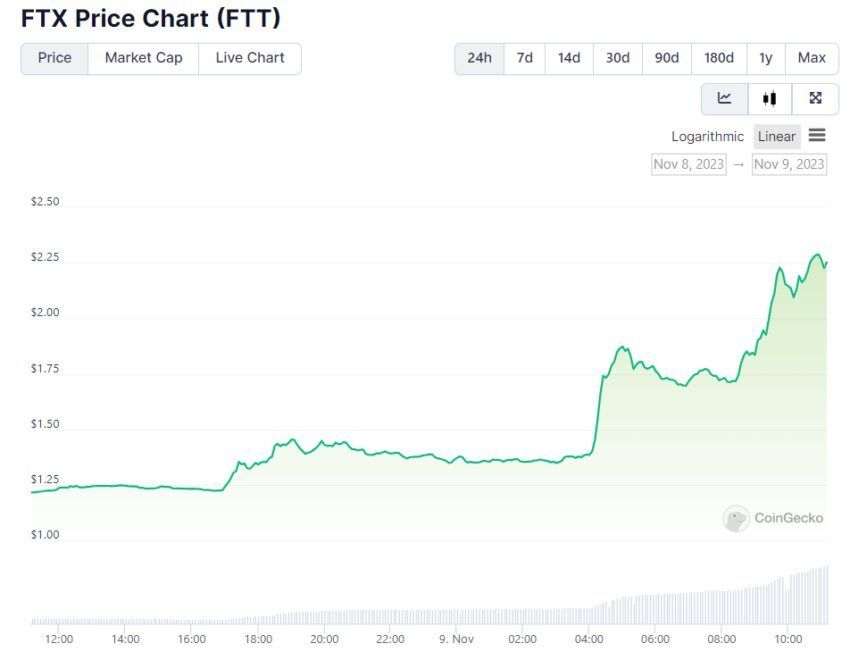
Task: Show Max price history
Action: click(812, 58)
